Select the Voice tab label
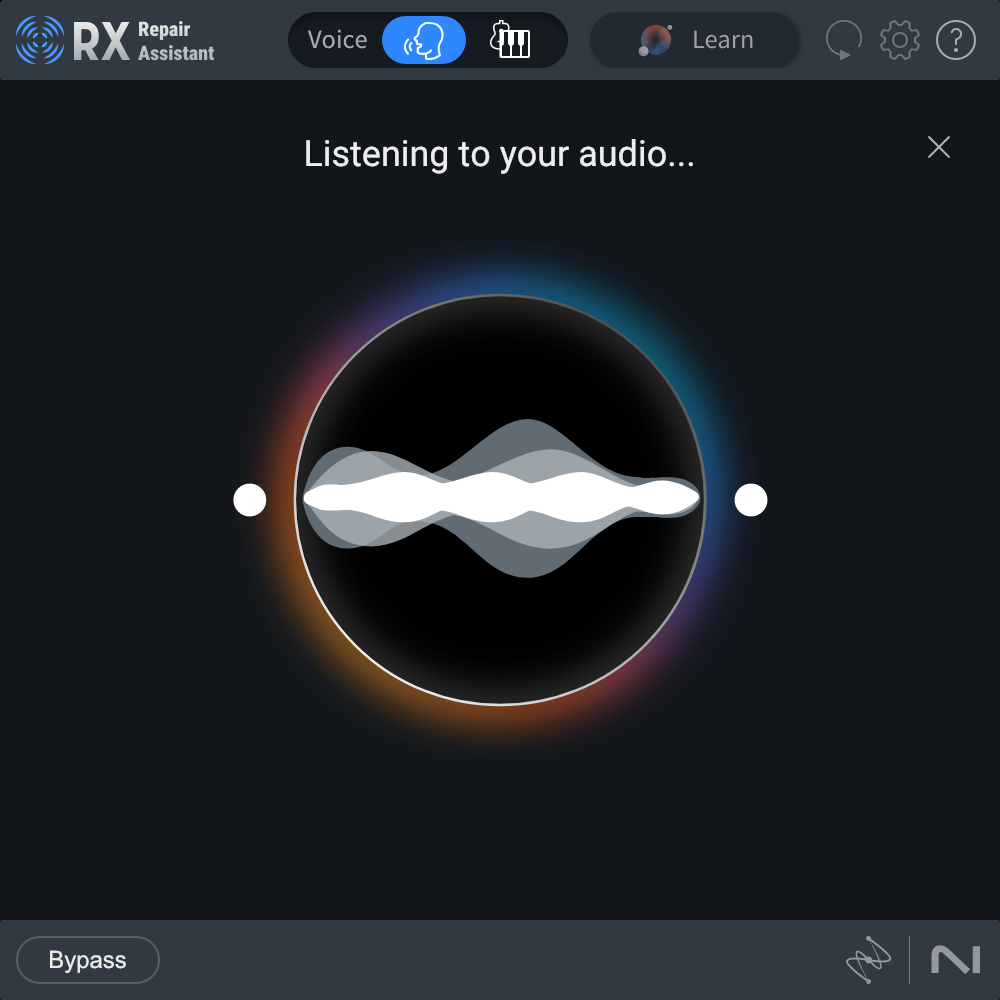Viewport: 1000px width, 1000px height. pos(337,40)
